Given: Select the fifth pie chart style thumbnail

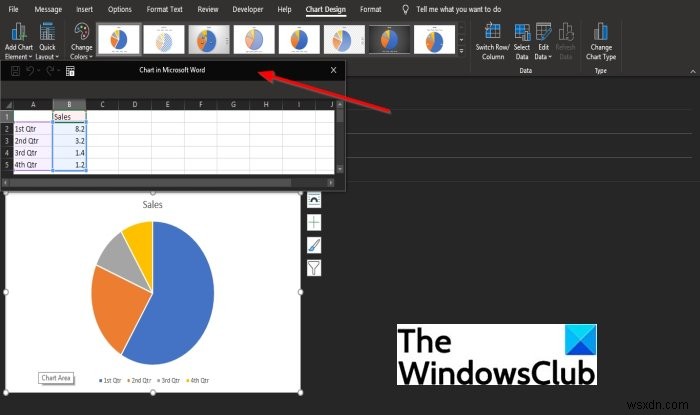Looking at the screenshot, I should point(299,39).
